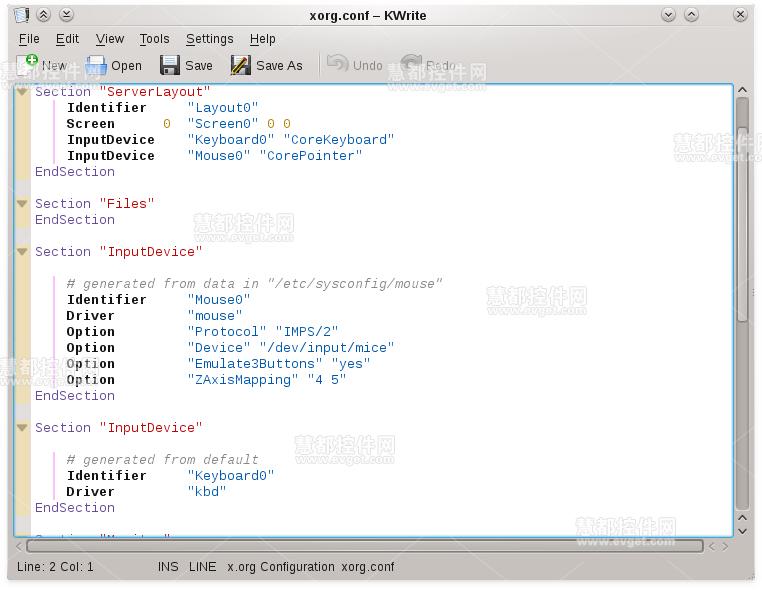Click the "IMPS/2" protocol value
The width and height of the screenshot is (762, 590).
(307, 332)
